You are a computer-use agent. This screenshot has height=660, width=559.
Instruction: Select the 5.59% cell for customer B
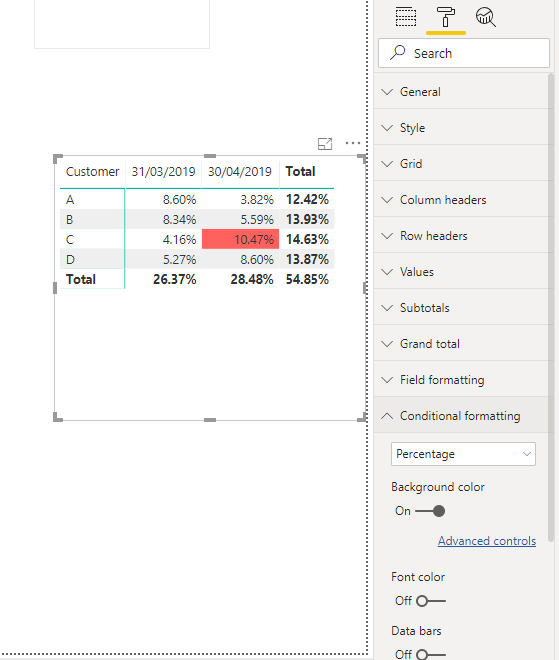tap(257, 219)
